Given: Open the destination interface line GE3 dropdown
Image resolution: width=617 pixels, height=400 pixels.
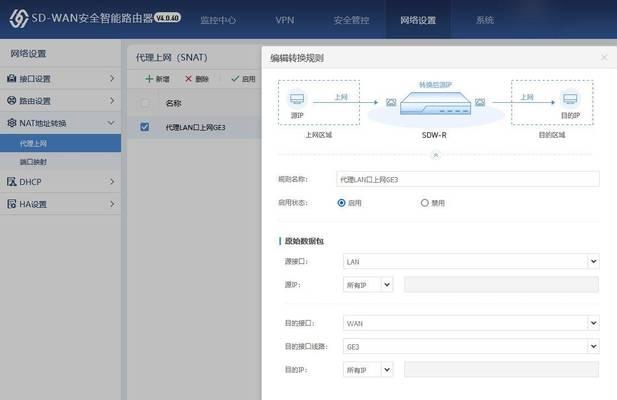Looking at the screenshot, I should [470, 346].
